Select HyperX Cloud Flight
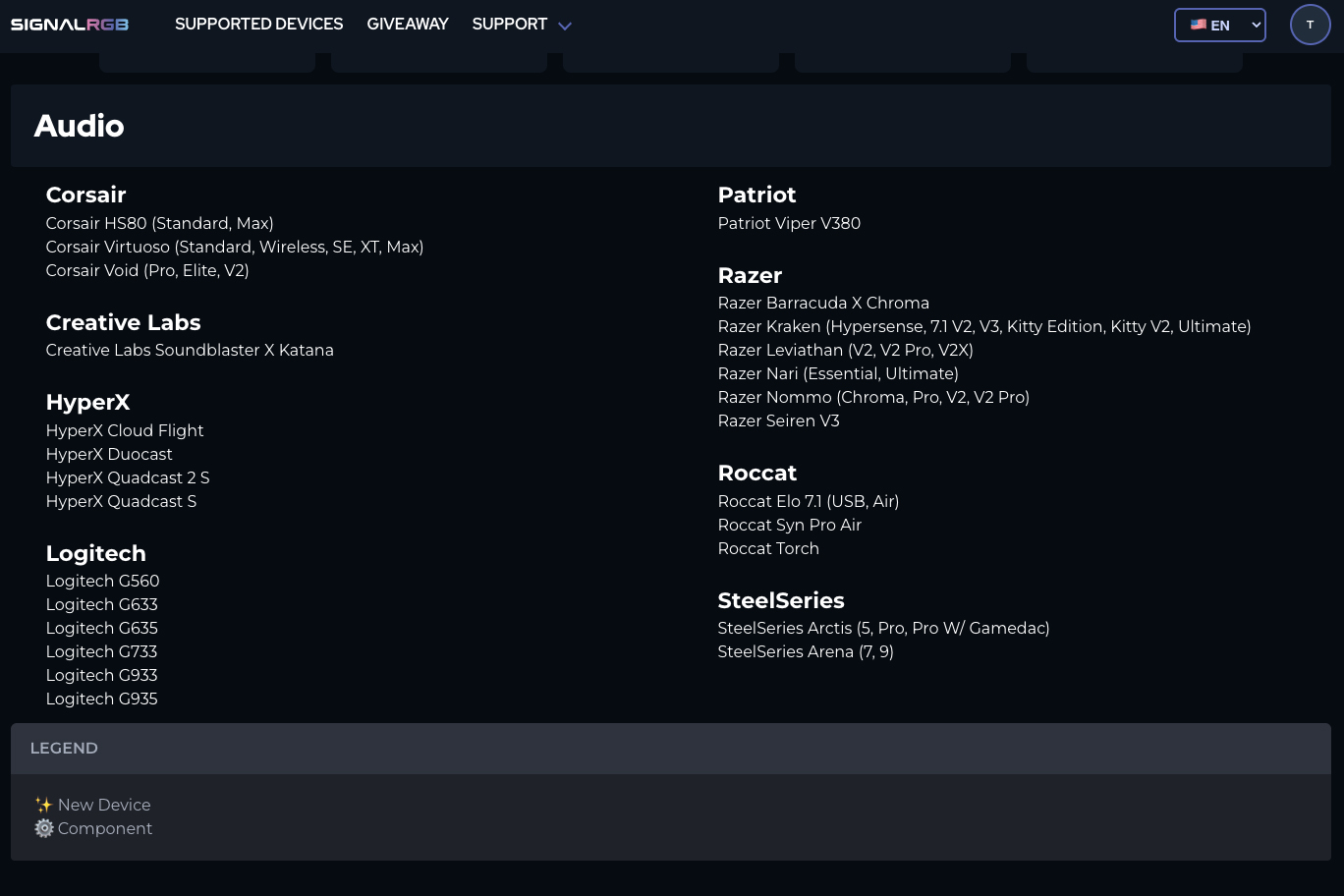 [x=125, y=430]
